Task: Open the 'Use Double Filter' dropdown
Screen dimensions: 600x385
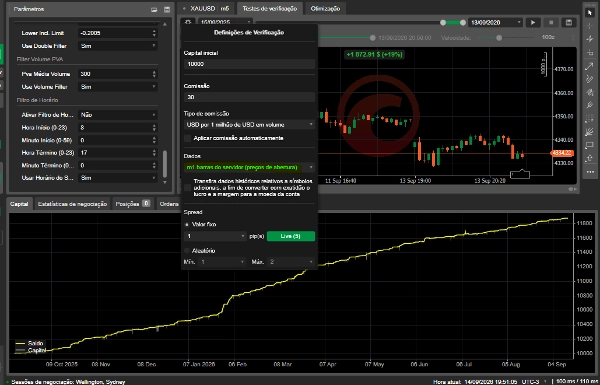Action: click(118, 46)
